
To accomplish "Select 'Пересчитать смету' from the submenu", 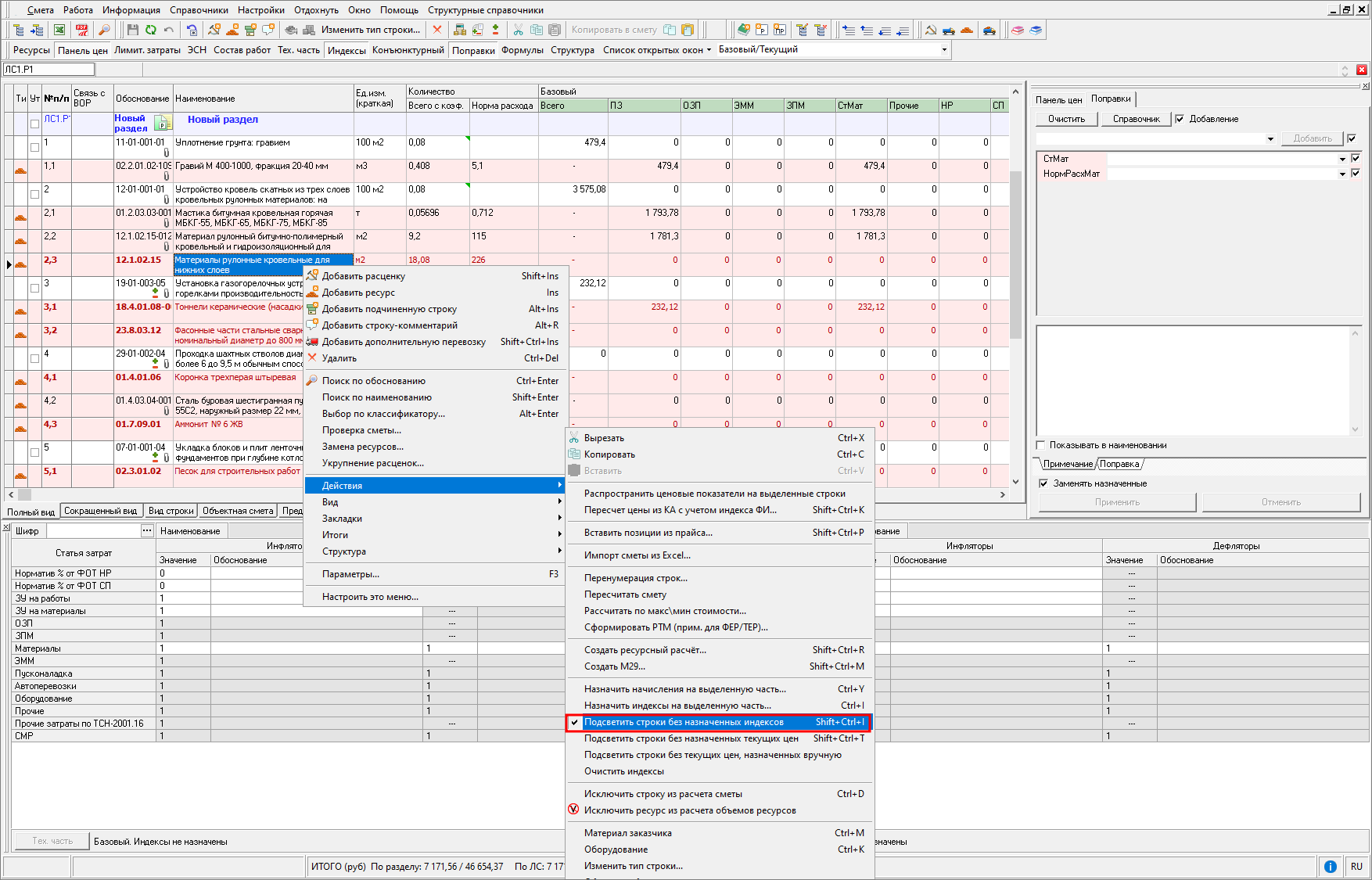I will pyautogui.click(x=625, y=594).
